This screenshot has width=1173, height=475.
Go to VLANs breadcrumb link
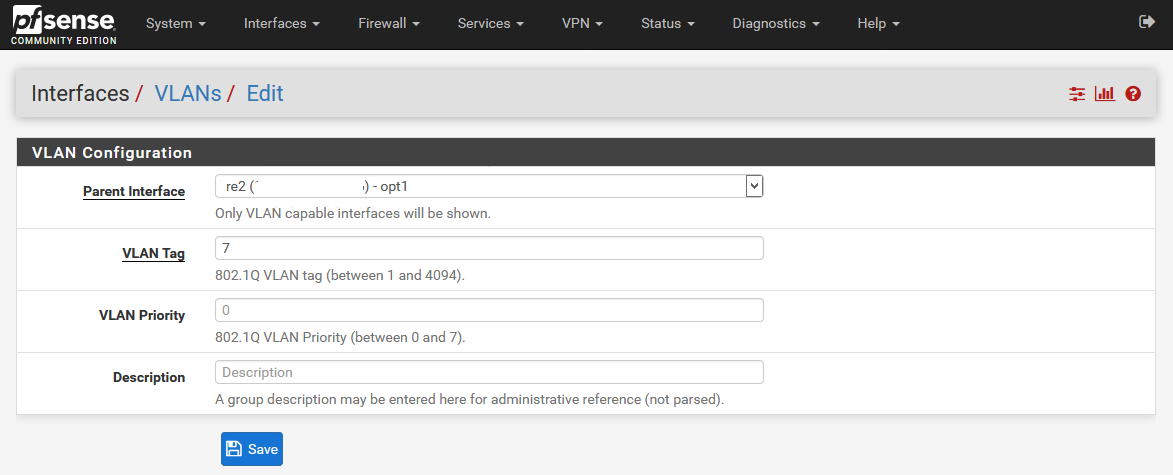tap(187, 94)
